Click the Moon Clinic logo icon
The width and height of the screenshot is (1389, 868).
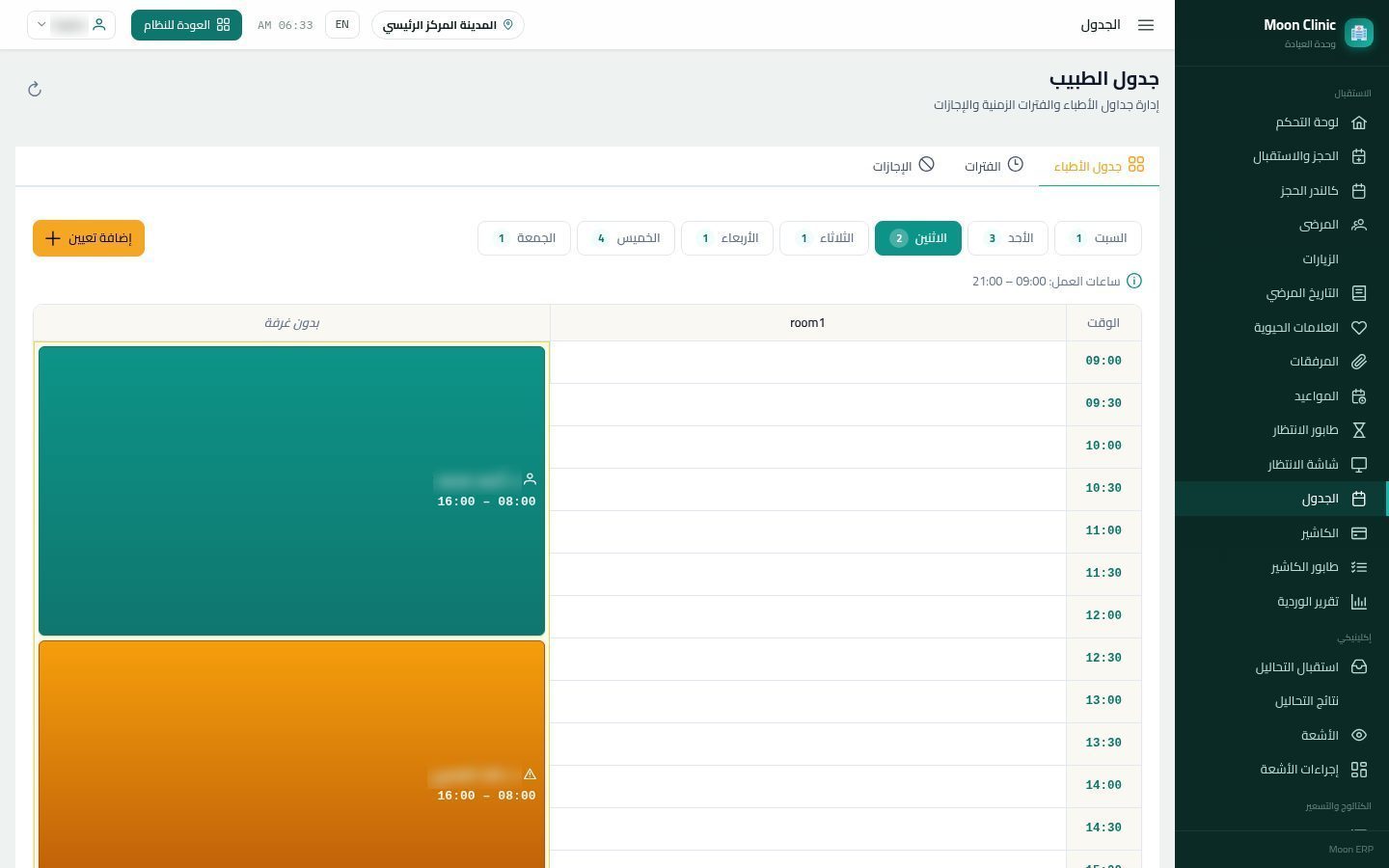click(1359, 33)
